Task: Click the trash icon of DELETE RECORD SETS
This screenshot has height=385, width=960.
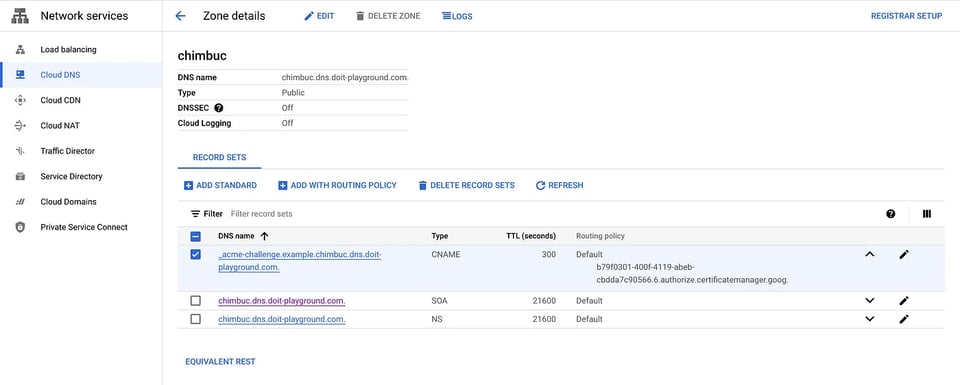Action: (422, 185)
